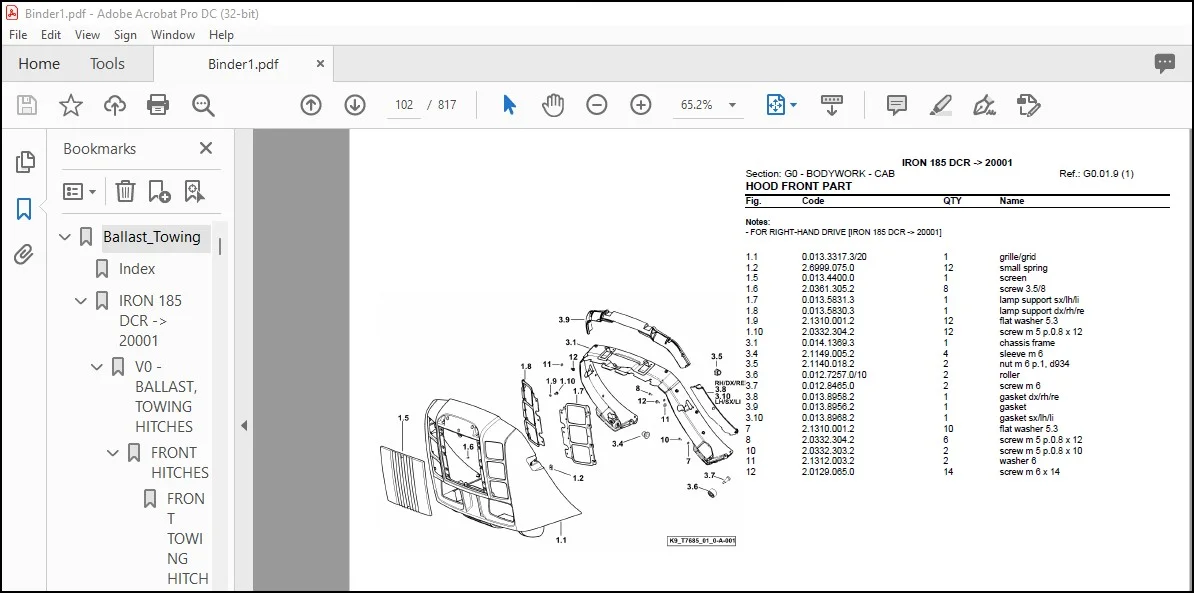Click the 'grille/grid' part name
Screen dimensions: 1194x593
point(1017,257)
